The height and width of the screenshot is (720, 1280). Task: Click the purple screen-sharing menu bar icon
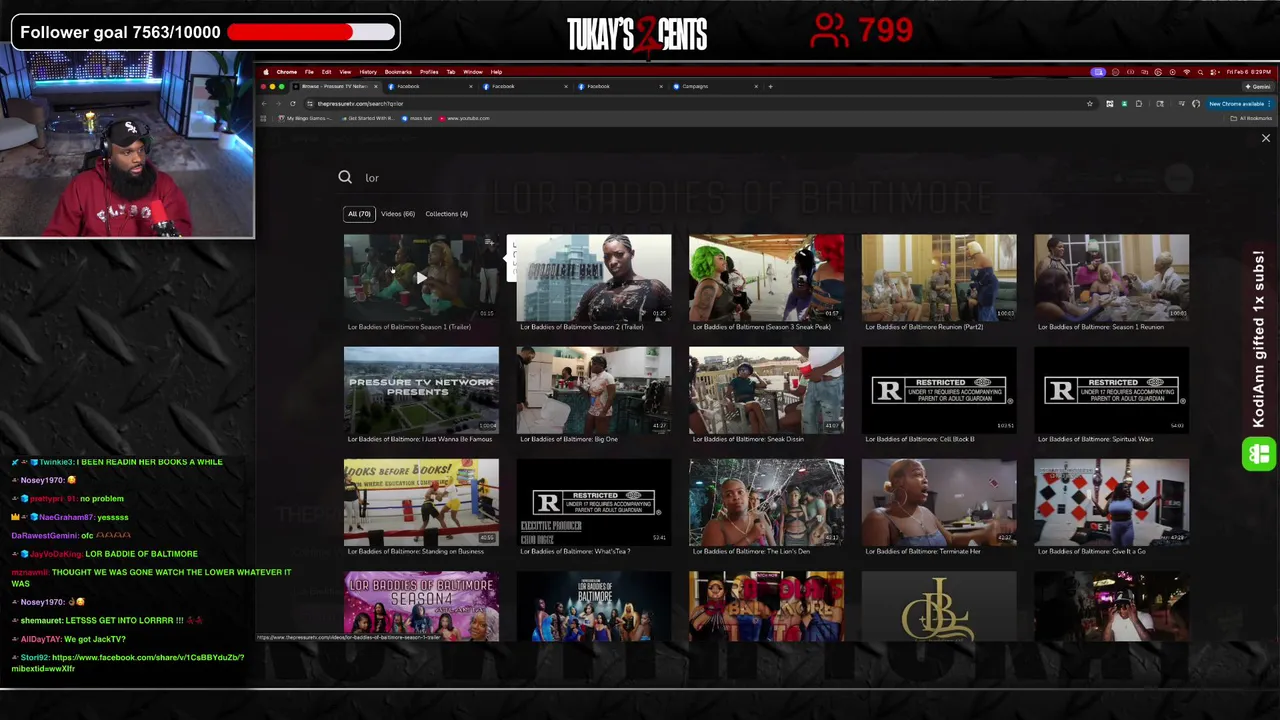[x=1098, y=72]
